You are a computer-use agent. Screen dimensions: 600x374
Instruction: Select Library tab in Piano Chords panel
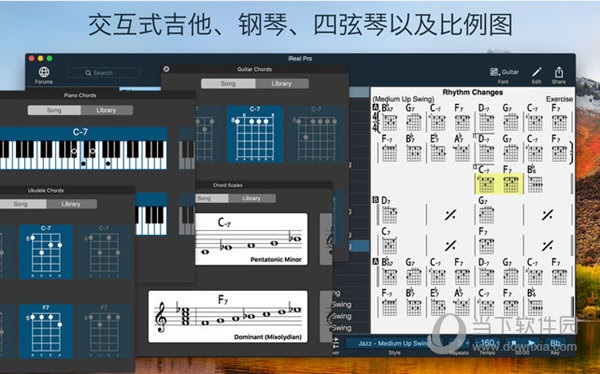pos(106,110)
